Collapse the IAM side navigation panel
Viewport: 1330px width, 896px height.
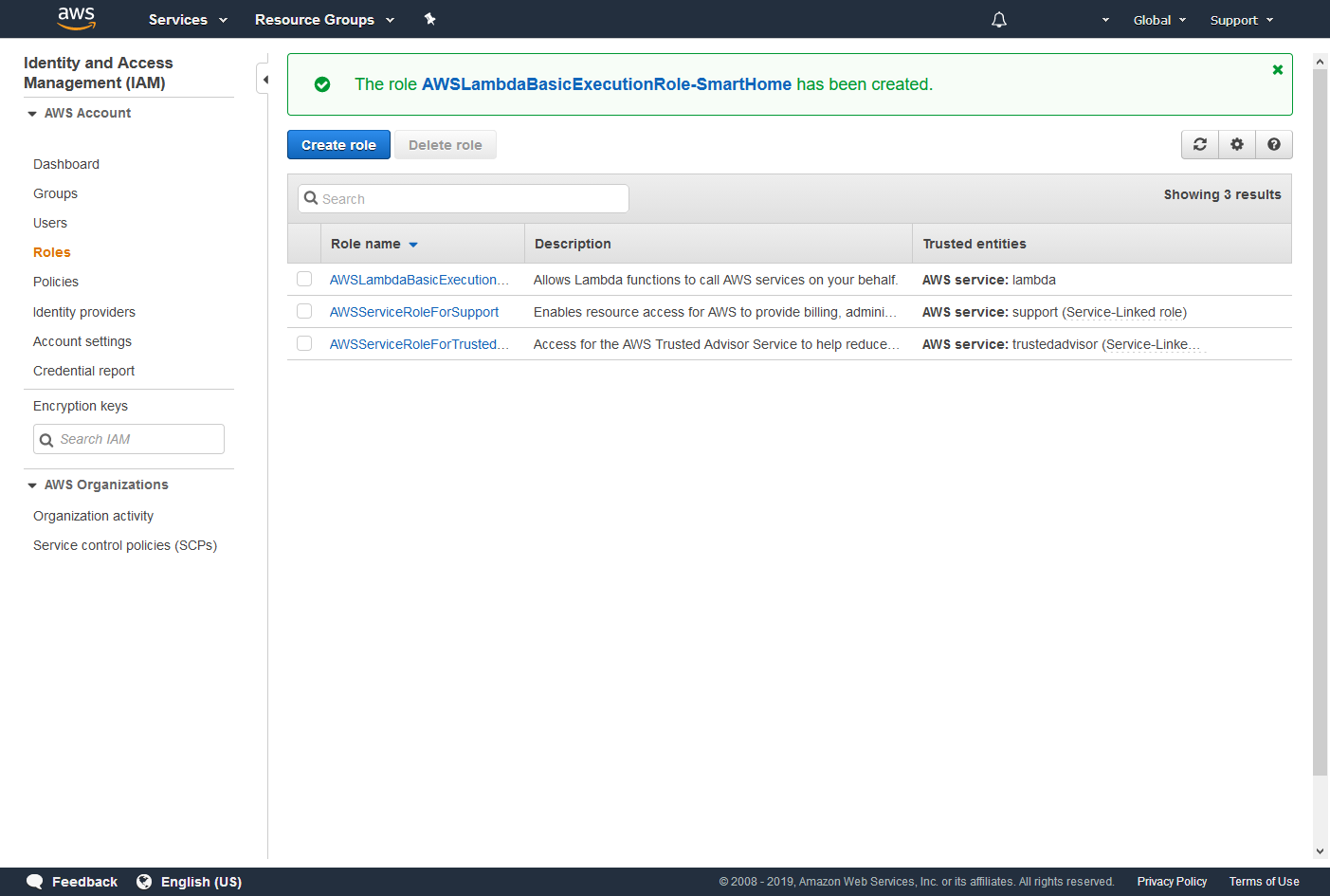coord(264,80)
